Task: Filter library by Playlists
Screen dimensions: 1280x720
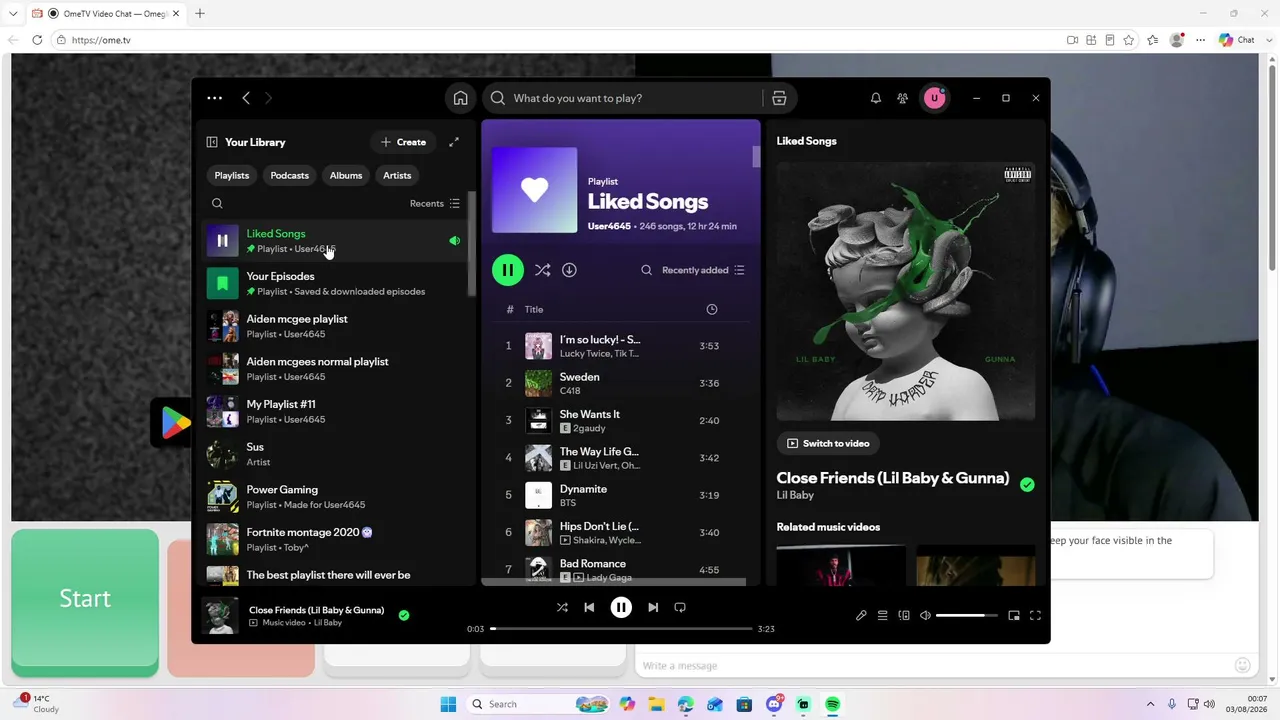Action: pyautogui.click(x=232, y=175)
